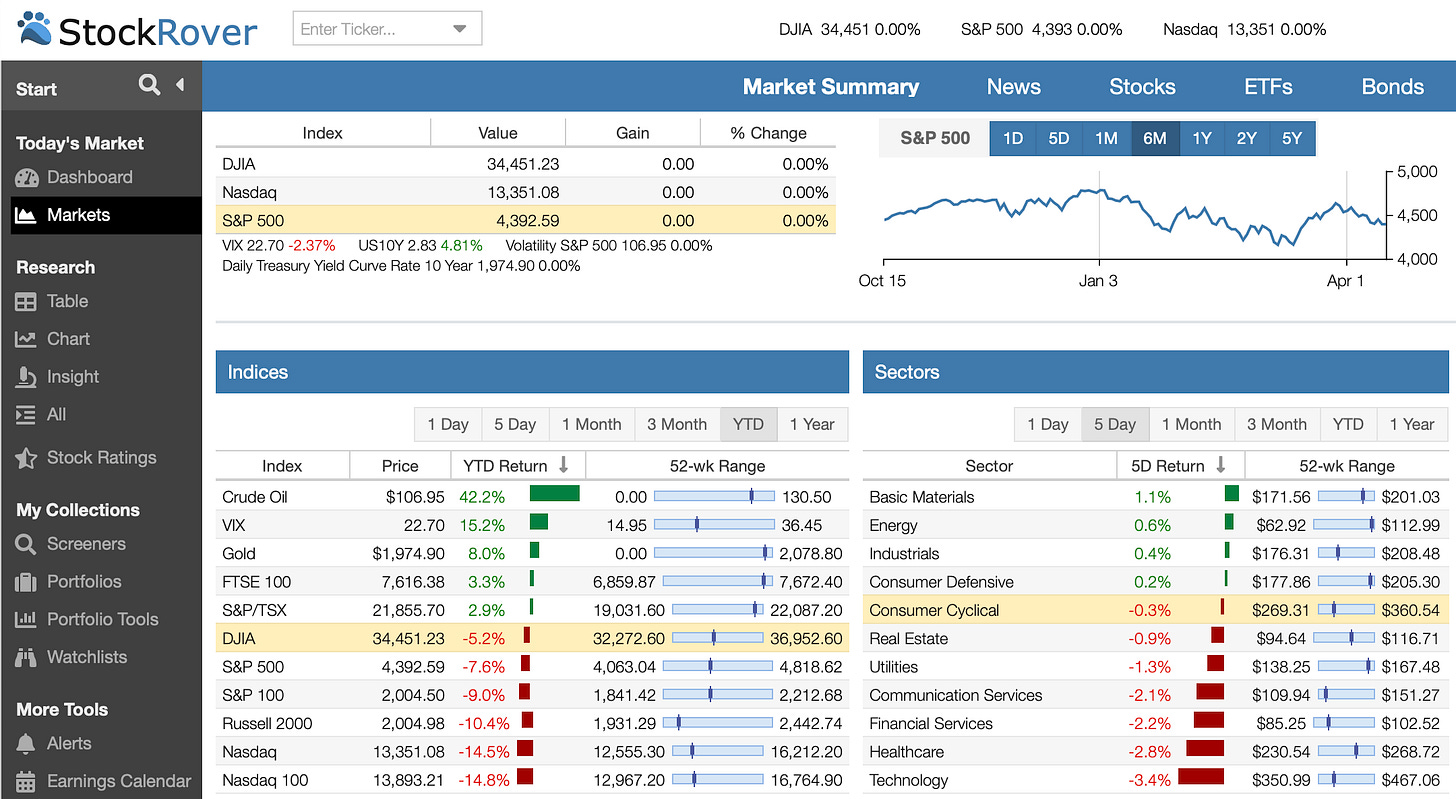Select Indices 1 Day period
The width and height of the screenshot is (1456, 799).
(x=448, y=424)
